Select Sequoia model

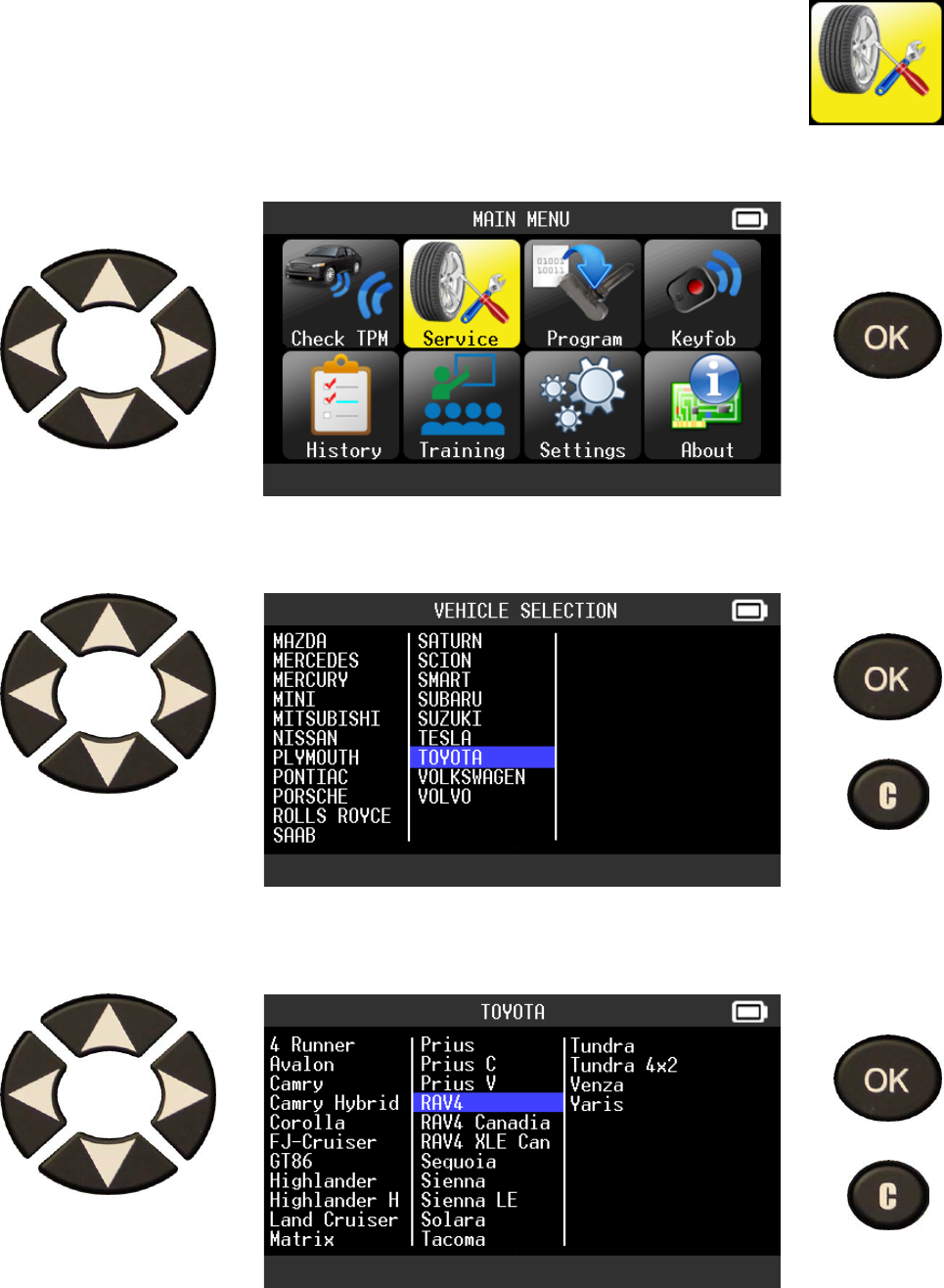click(458, 1162)
